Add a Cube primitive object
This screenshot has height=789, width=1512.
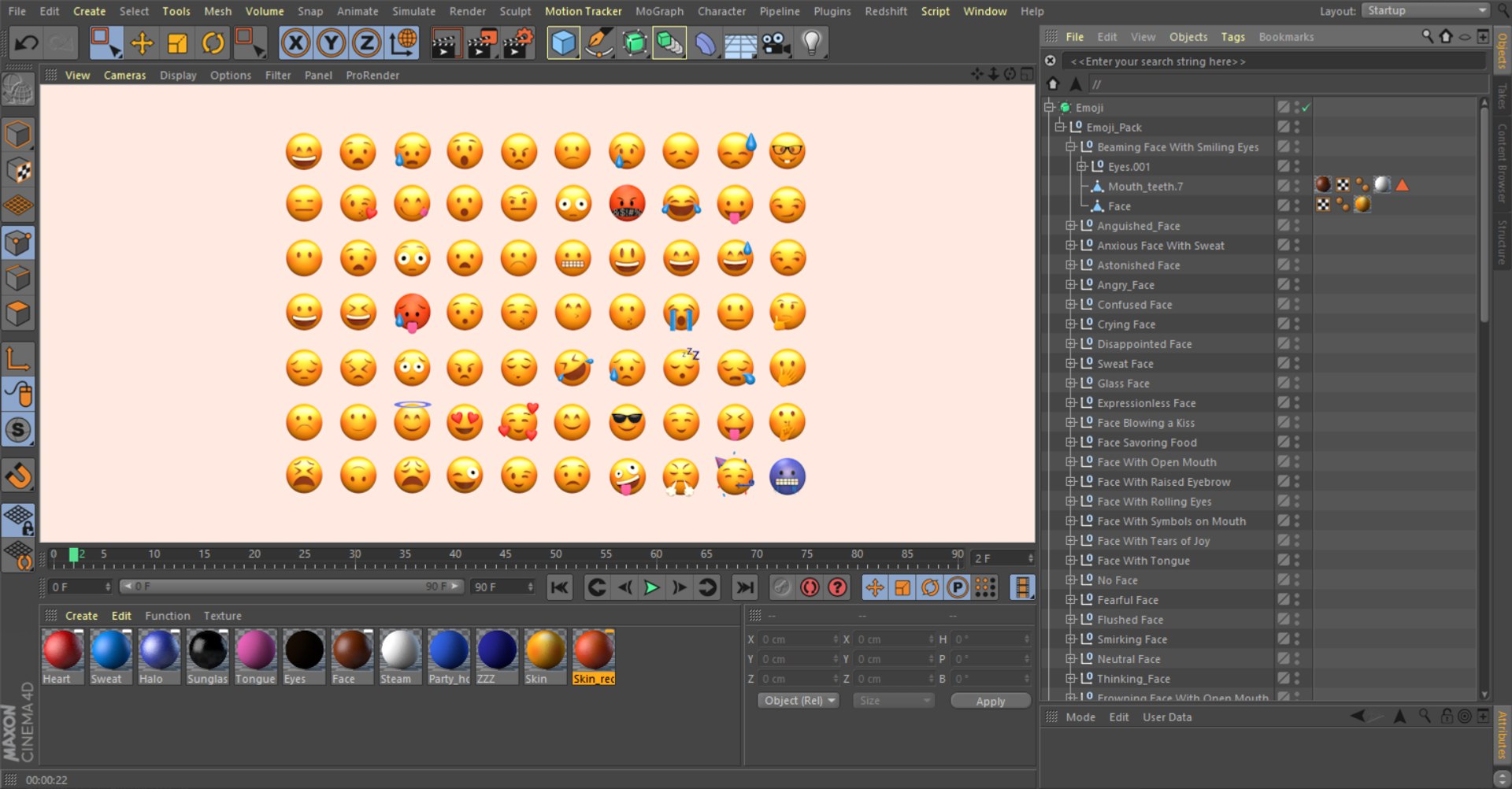click(x=563, y=43)
